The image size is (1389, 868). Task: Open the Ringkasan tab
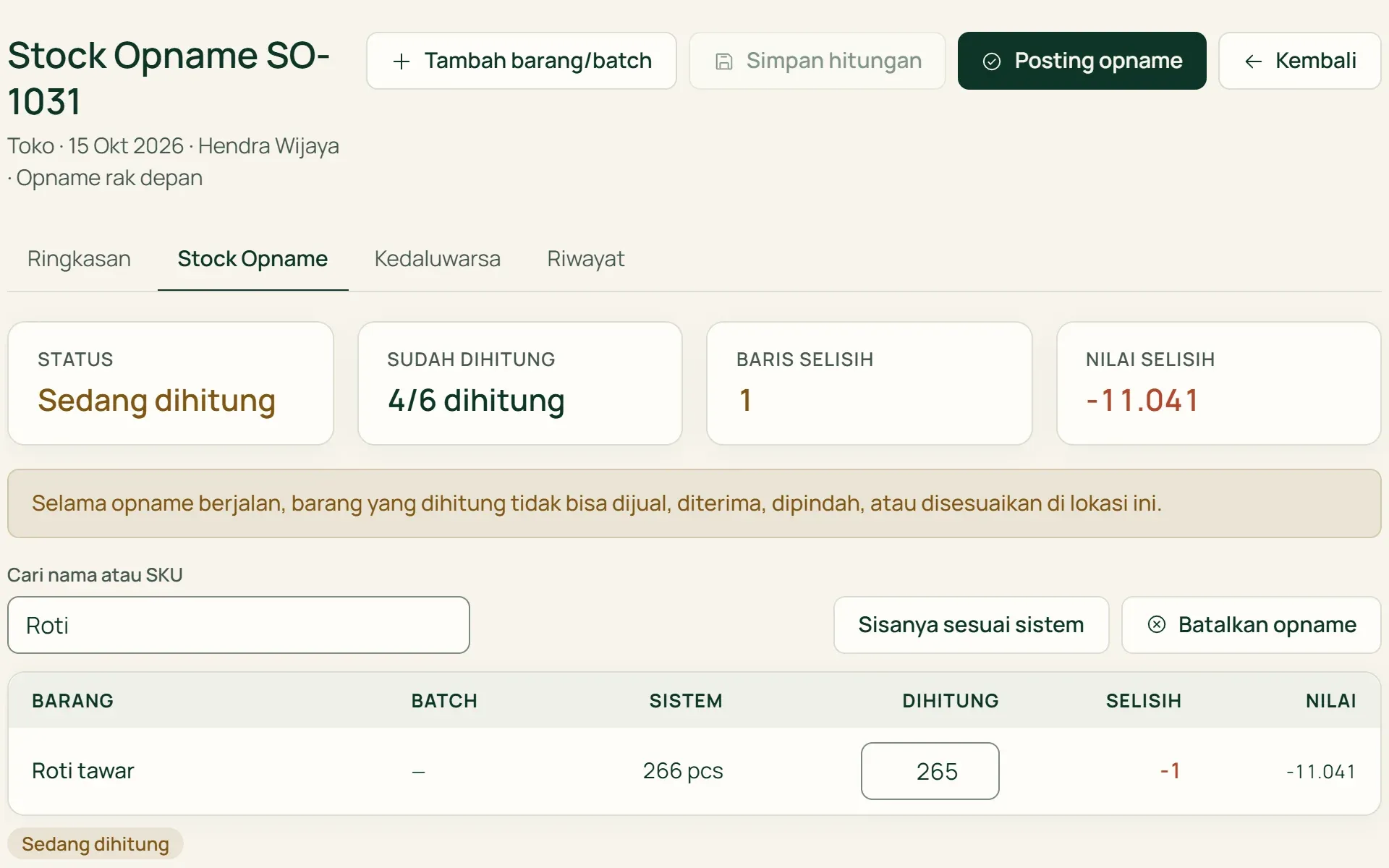pos(79,259)
